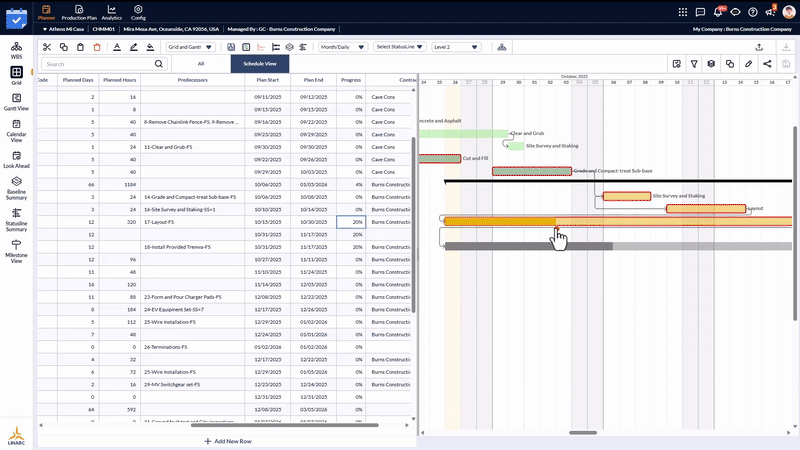Click the scissors cut icon
Viewport: 800px width, 450px height.
[46, 47]
